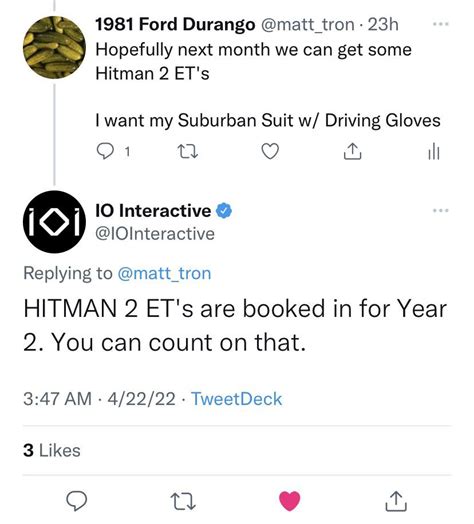Retweet IO Interactive's HITMAN 2 reply
474x524 pixels.
(183, 501)
